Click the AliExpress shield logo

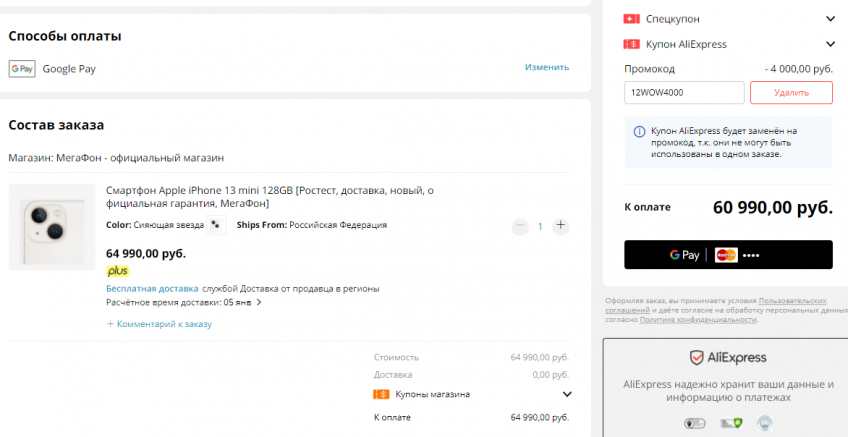pos(697,357)
